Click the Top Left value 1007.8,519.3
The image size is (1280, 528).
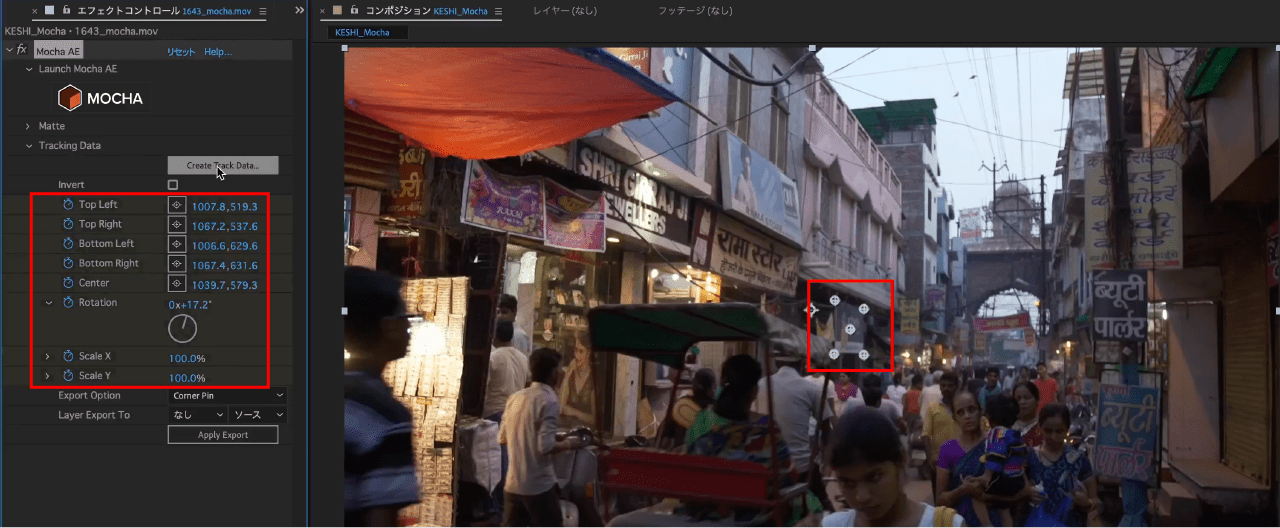click(225, 207)
